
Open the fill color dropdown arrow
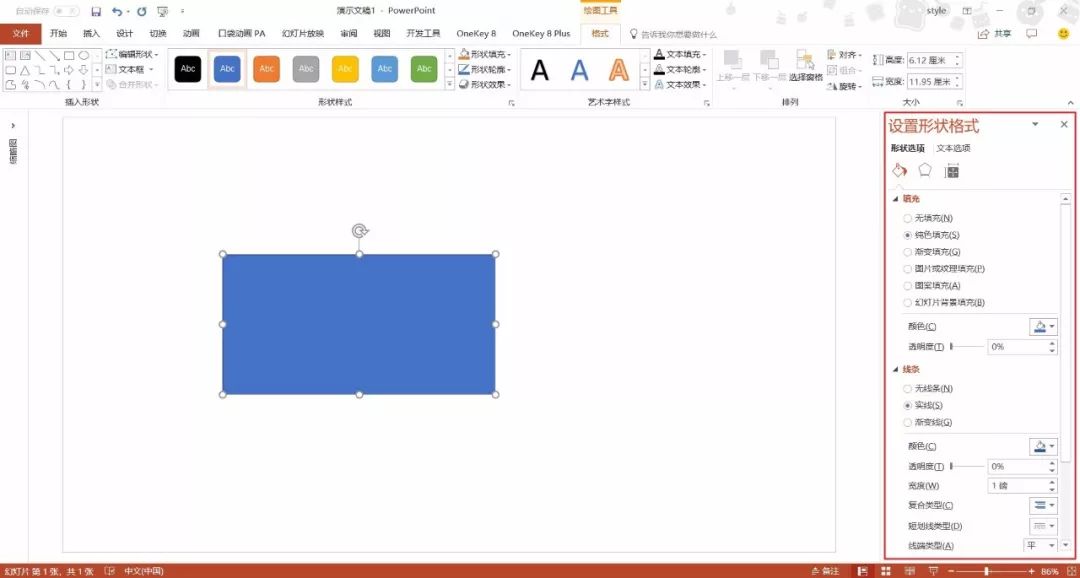[x=1050, y=325]
